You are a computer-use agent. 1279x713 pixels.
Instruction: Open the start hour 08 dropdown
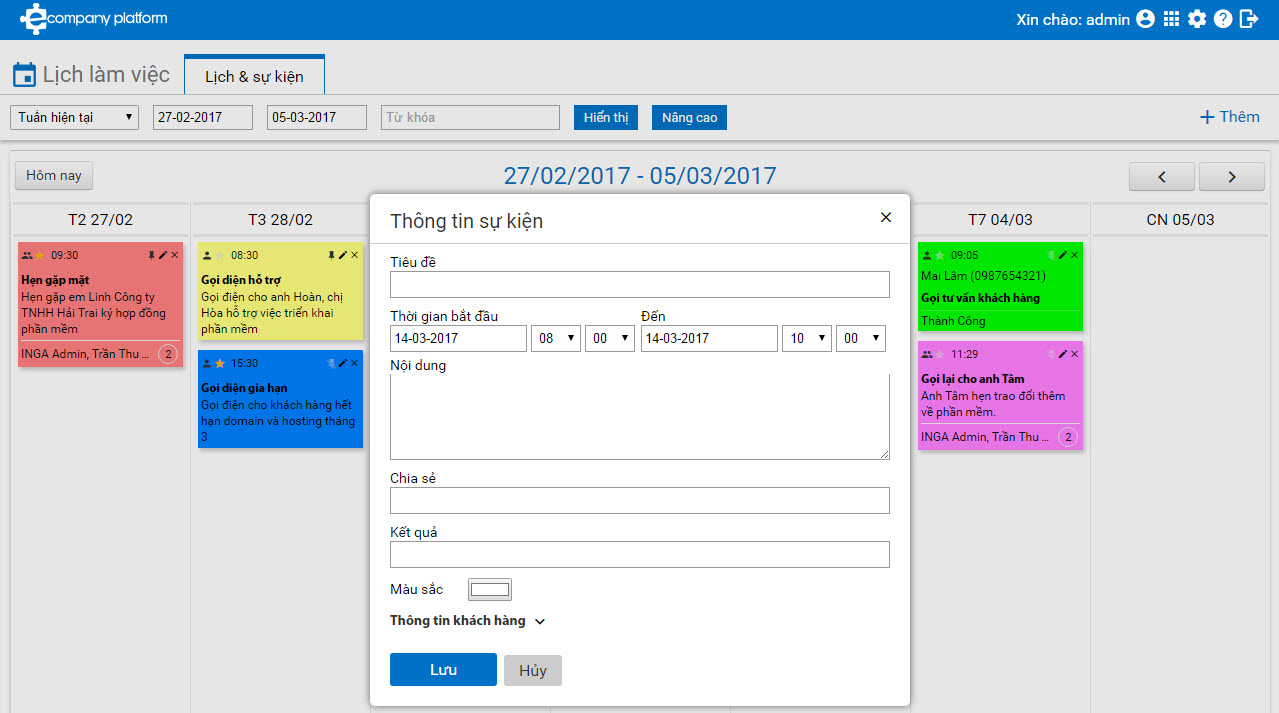click(x=556, y=338)
